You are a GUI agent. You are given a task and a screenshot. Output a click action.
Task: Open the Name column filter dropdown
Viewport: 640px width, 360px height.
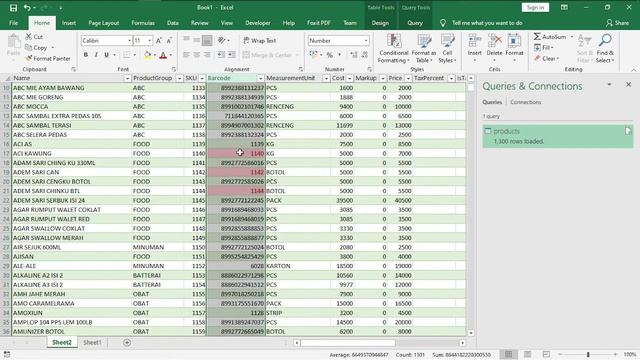(127, 78)
